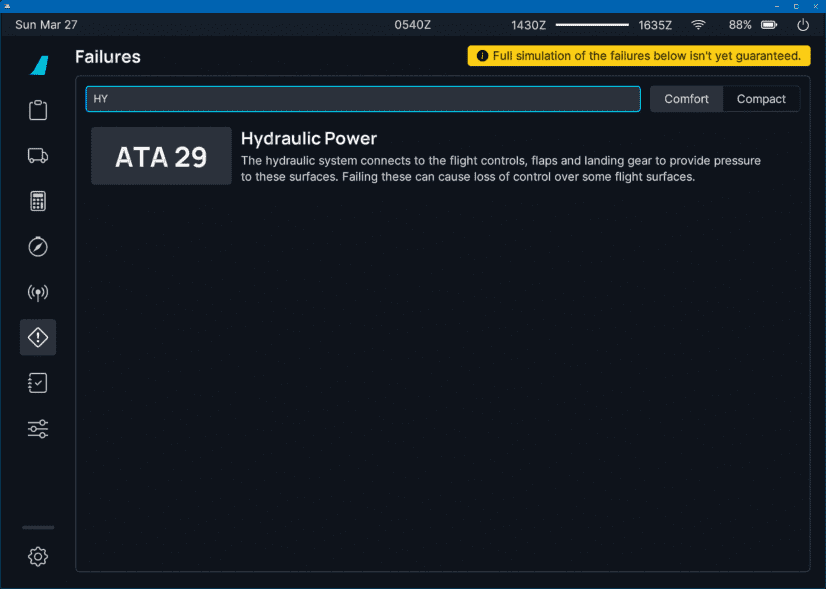
Task: Open the Presets sliders page
Action: pyautogui.click(x=38, y=429)
